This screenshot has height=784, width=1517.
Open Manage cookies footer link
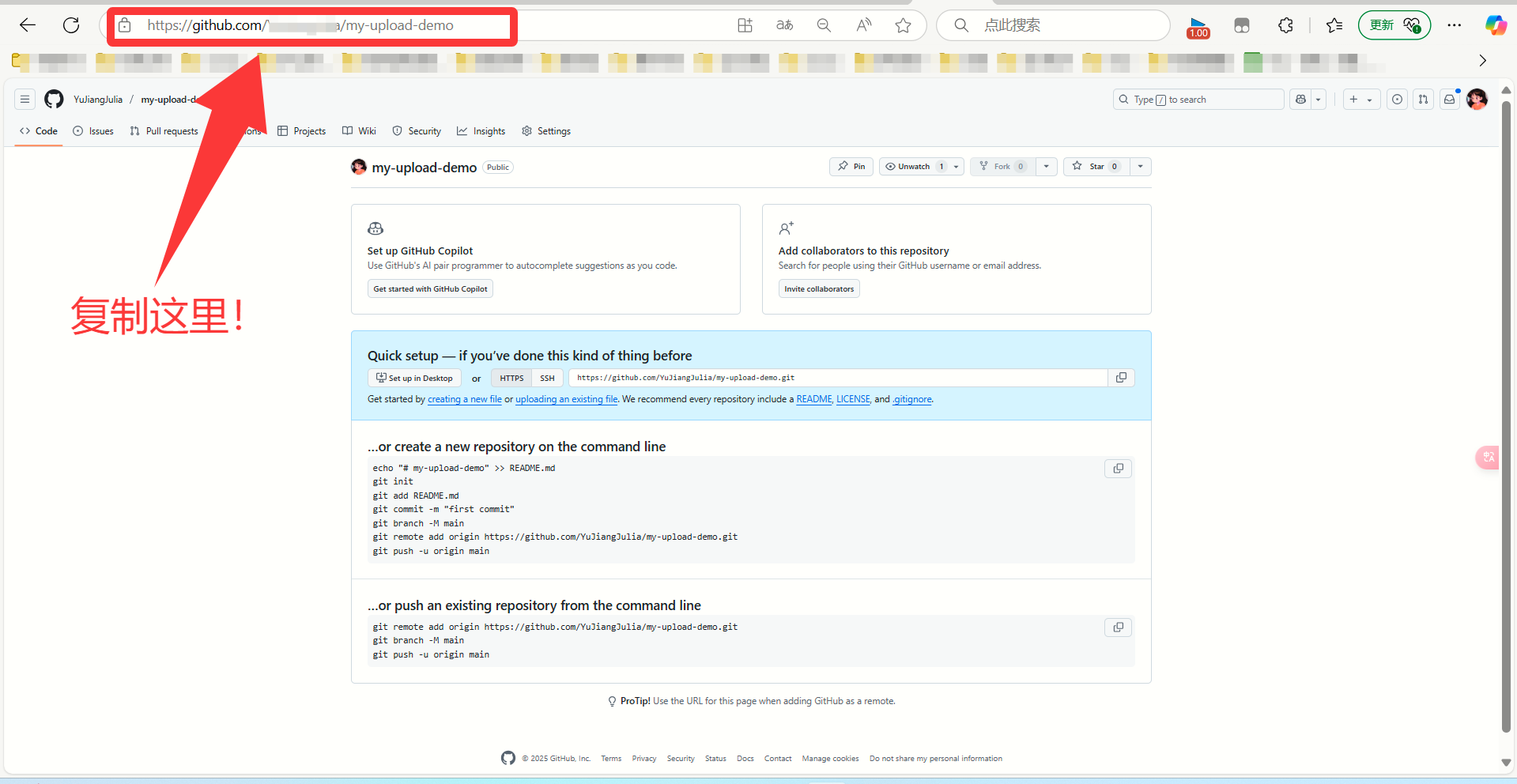(830, 759)
